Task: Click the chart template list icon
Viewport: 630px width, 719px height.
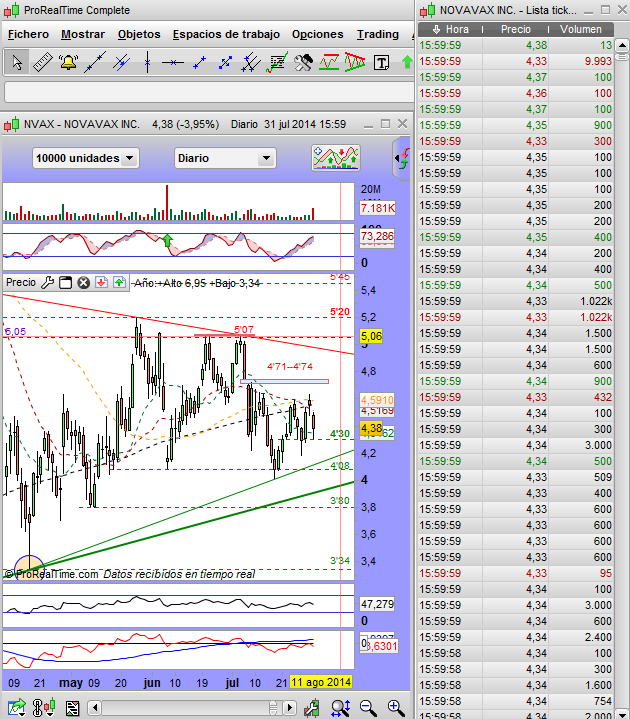Action: 72,708
